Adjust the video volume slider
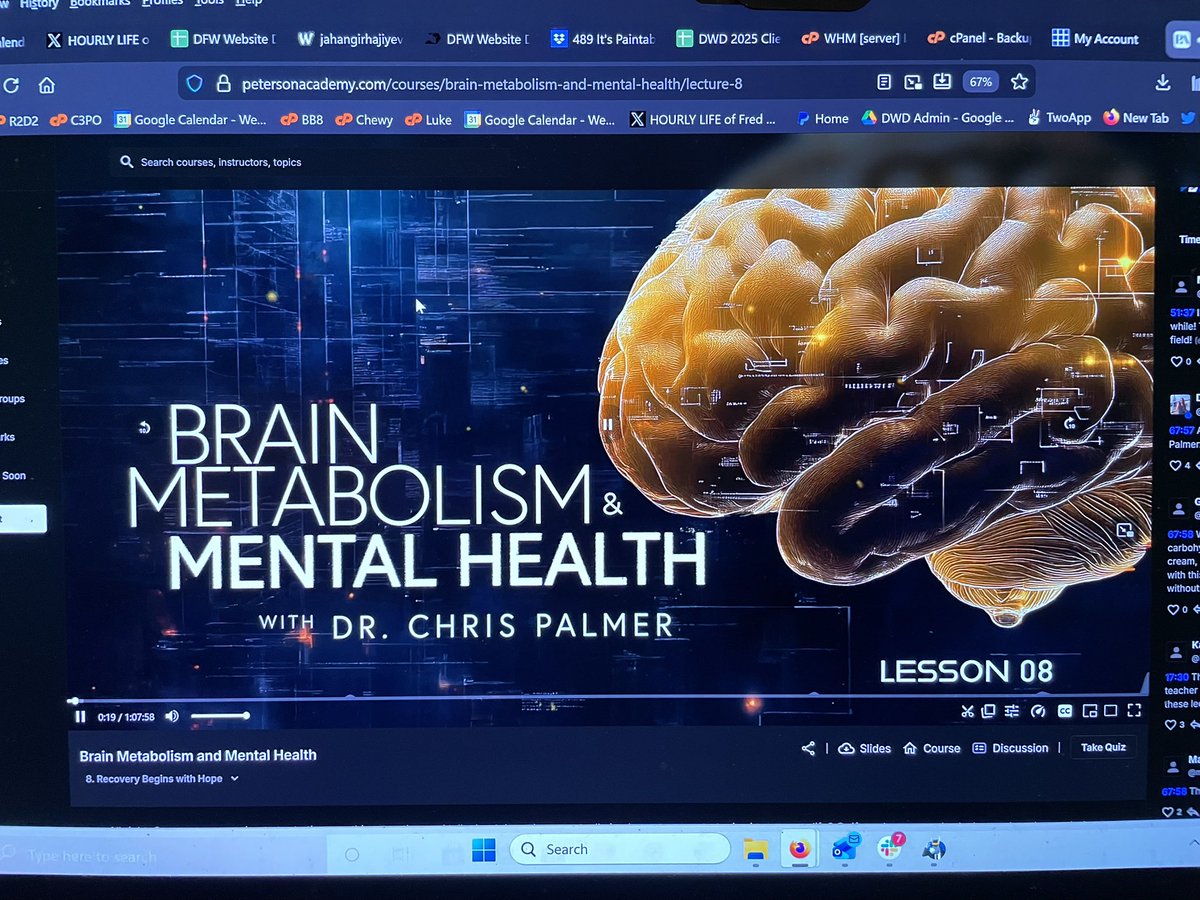The image size is (1200, 900). [x=219, y=716]
